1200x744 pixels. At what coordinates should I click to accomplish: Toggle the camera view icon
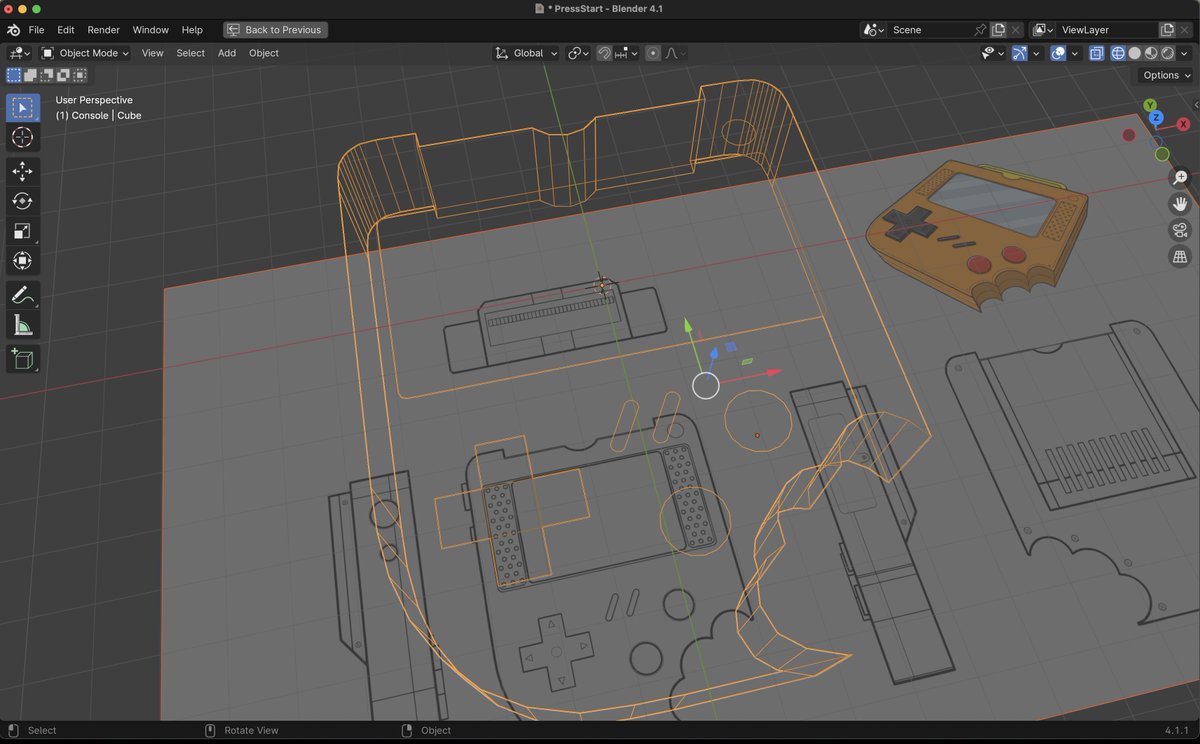pos(1181,231)
